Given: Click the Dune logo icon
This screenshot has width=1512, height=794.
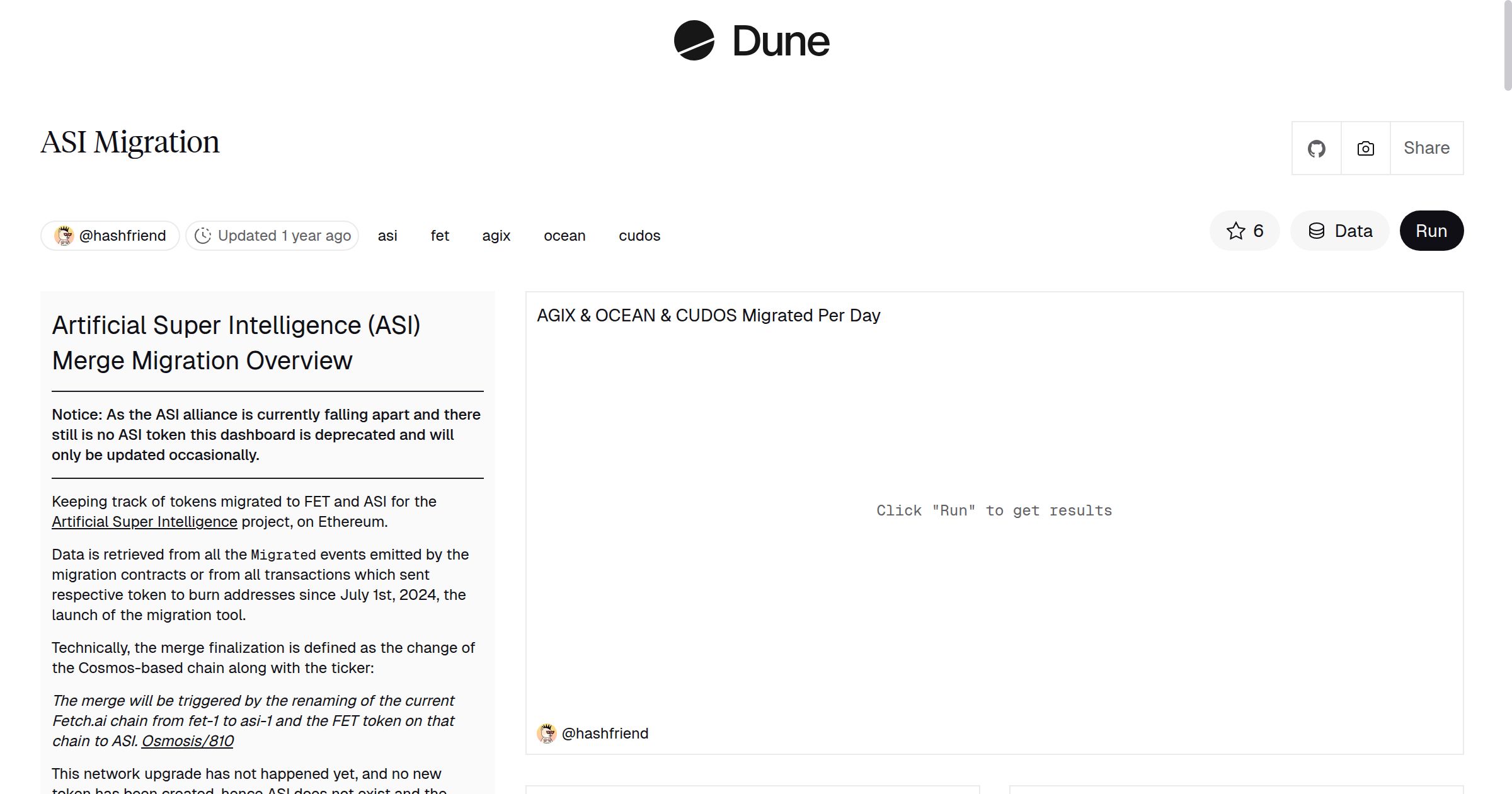Looking at the screenshot, I should coord(694,40).
